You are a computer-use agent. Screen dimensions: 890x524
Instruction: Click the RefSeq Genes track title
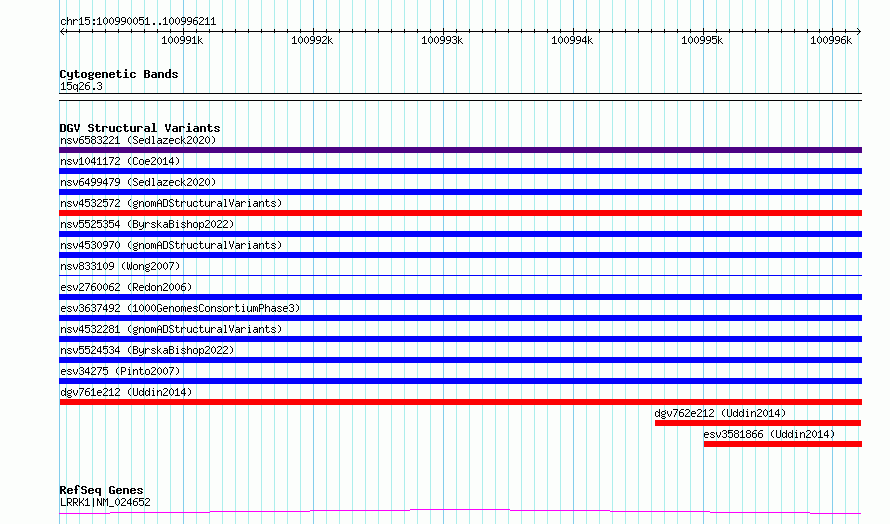point(101,491)
